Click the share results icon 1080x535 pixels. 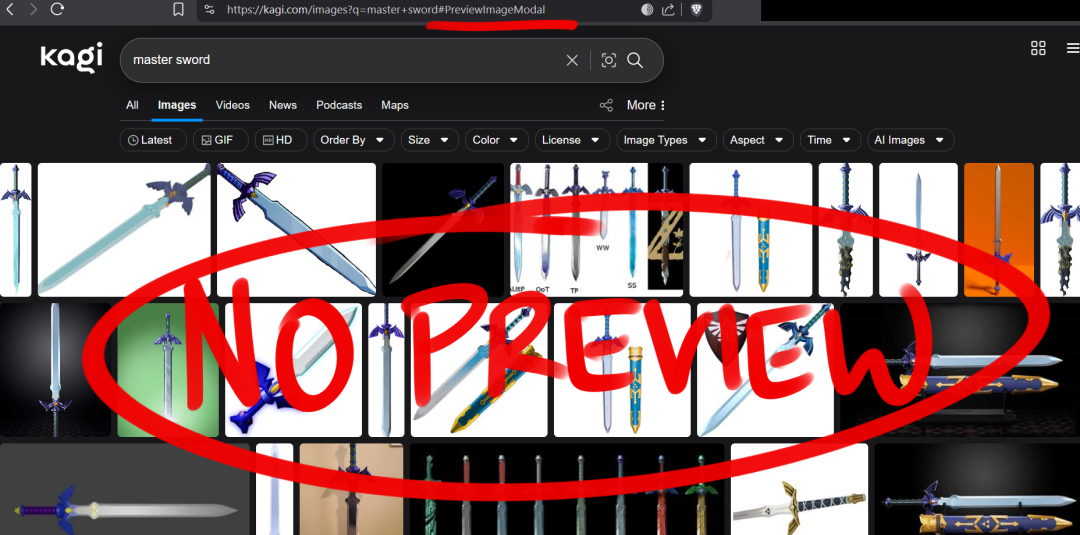point(606,105)
